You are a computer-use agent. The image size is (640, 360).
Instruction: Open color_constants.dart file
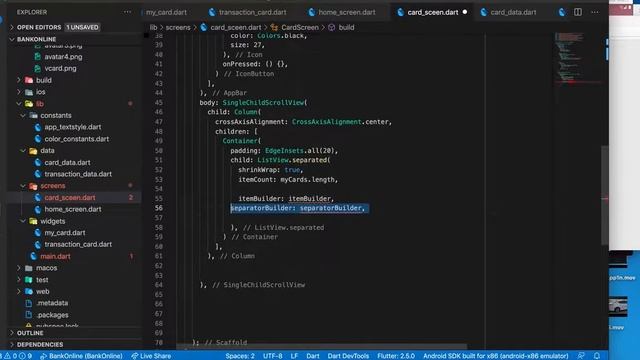[76, 139]
